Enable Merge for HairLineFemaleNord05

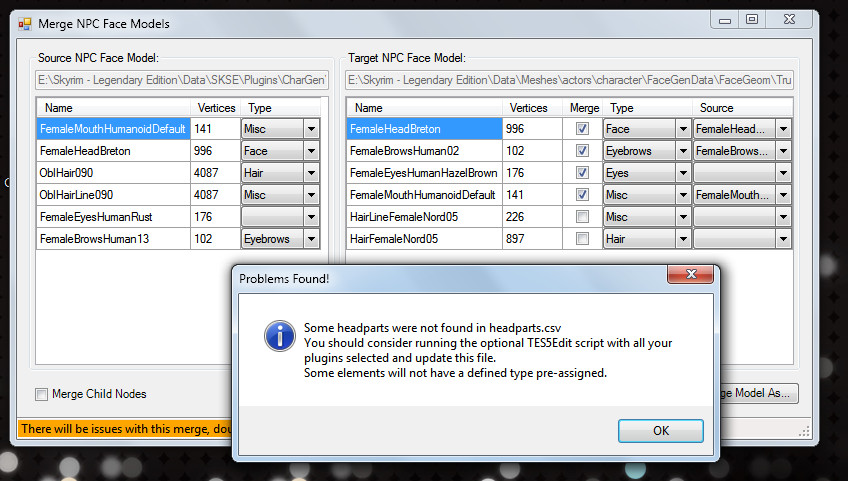[582, 216]
